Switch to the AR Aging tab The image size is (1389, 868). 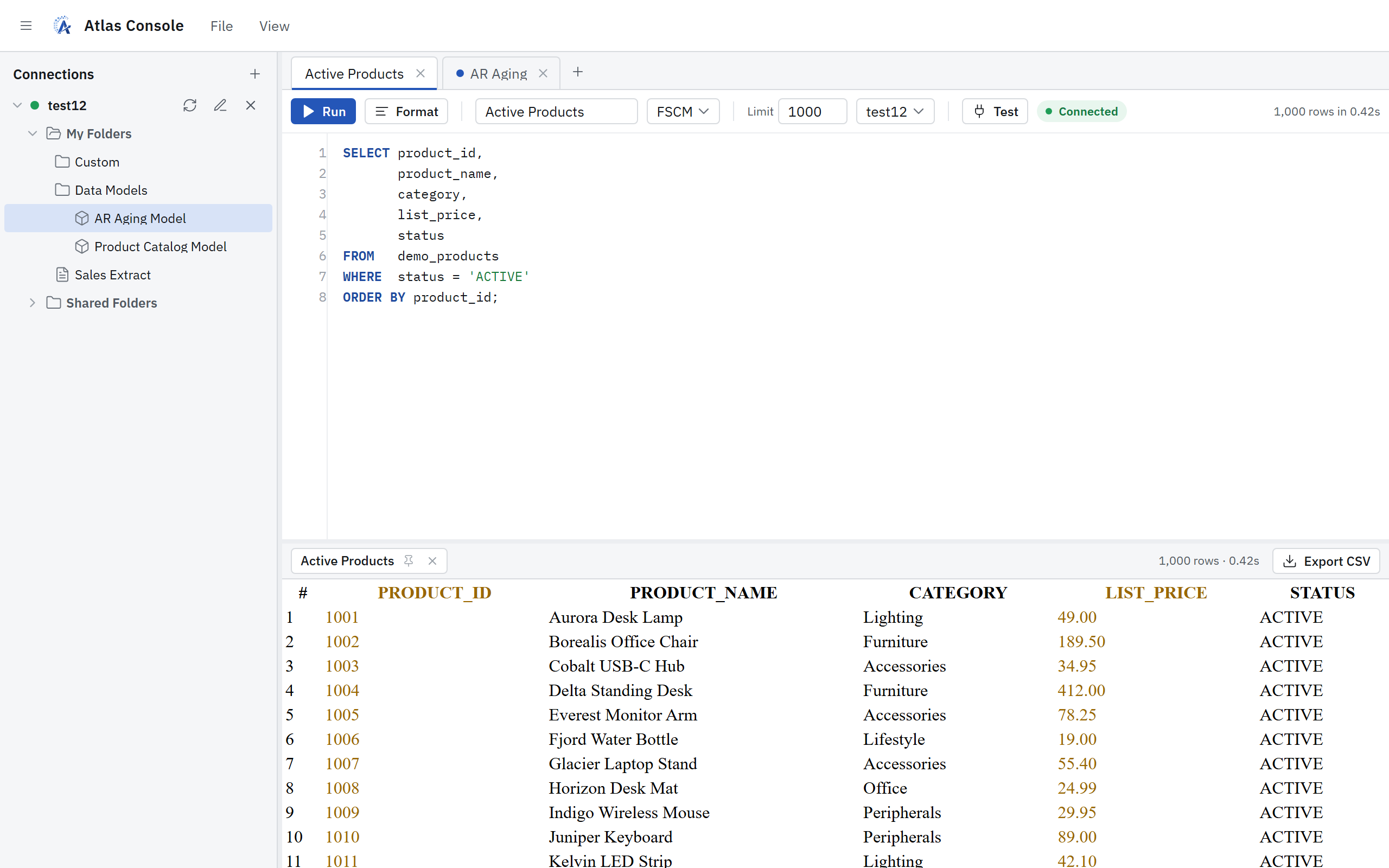(x=501, y=73)
